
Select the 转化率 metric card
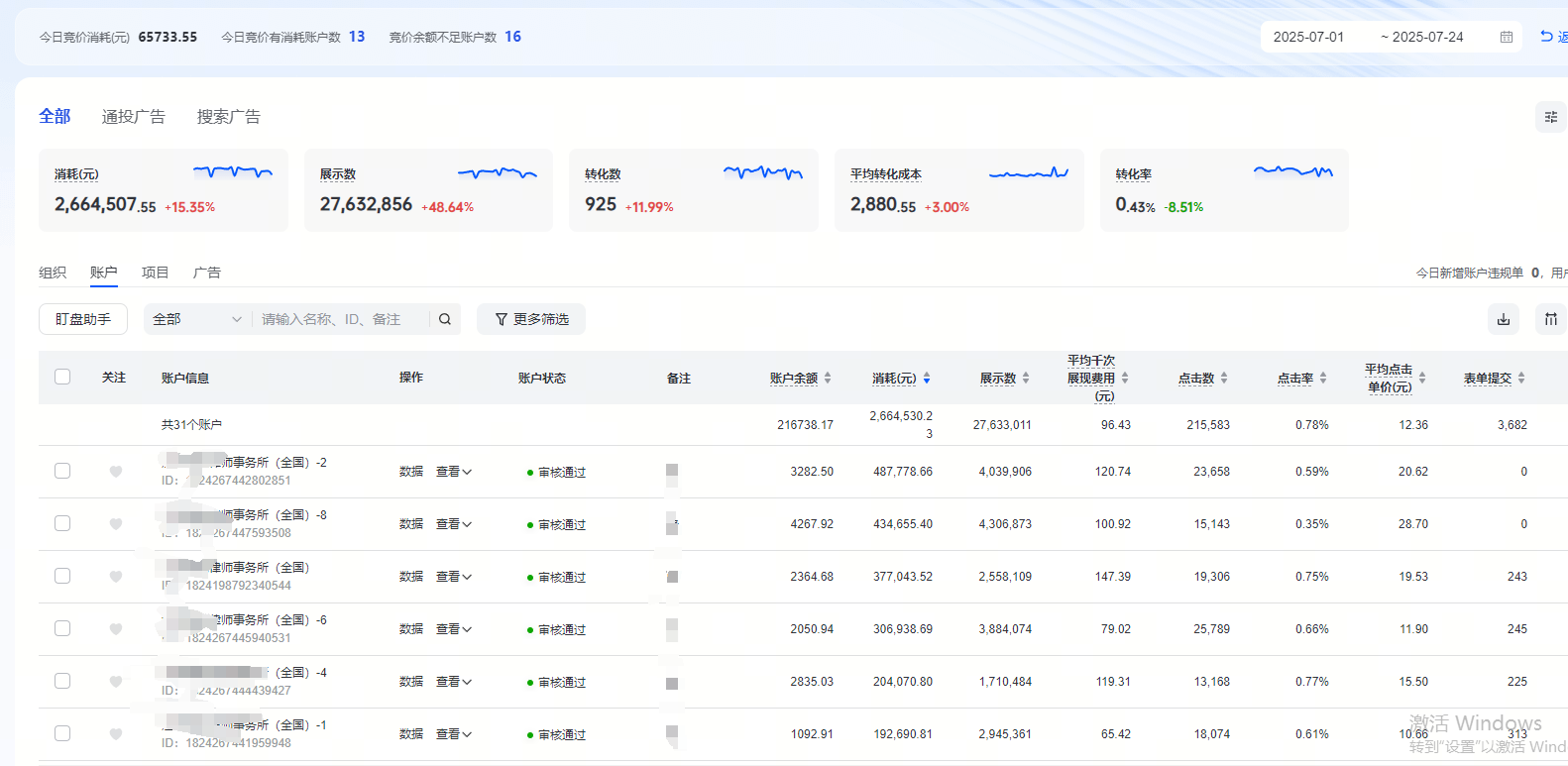point(1225,190)
